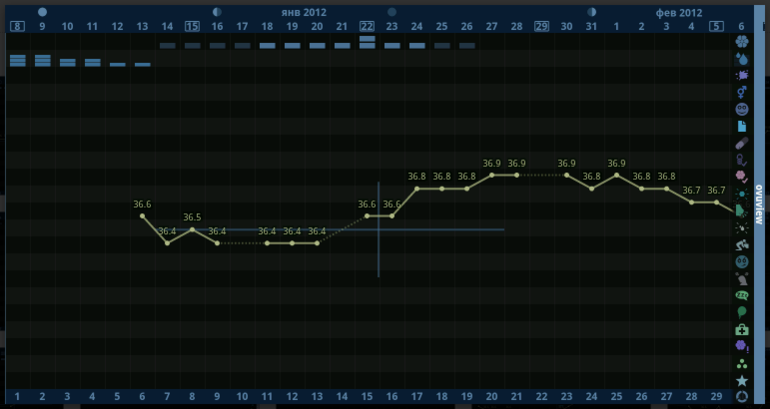Open the document notes icon
Screen dimensions: 770x409
tap(741, 126)
